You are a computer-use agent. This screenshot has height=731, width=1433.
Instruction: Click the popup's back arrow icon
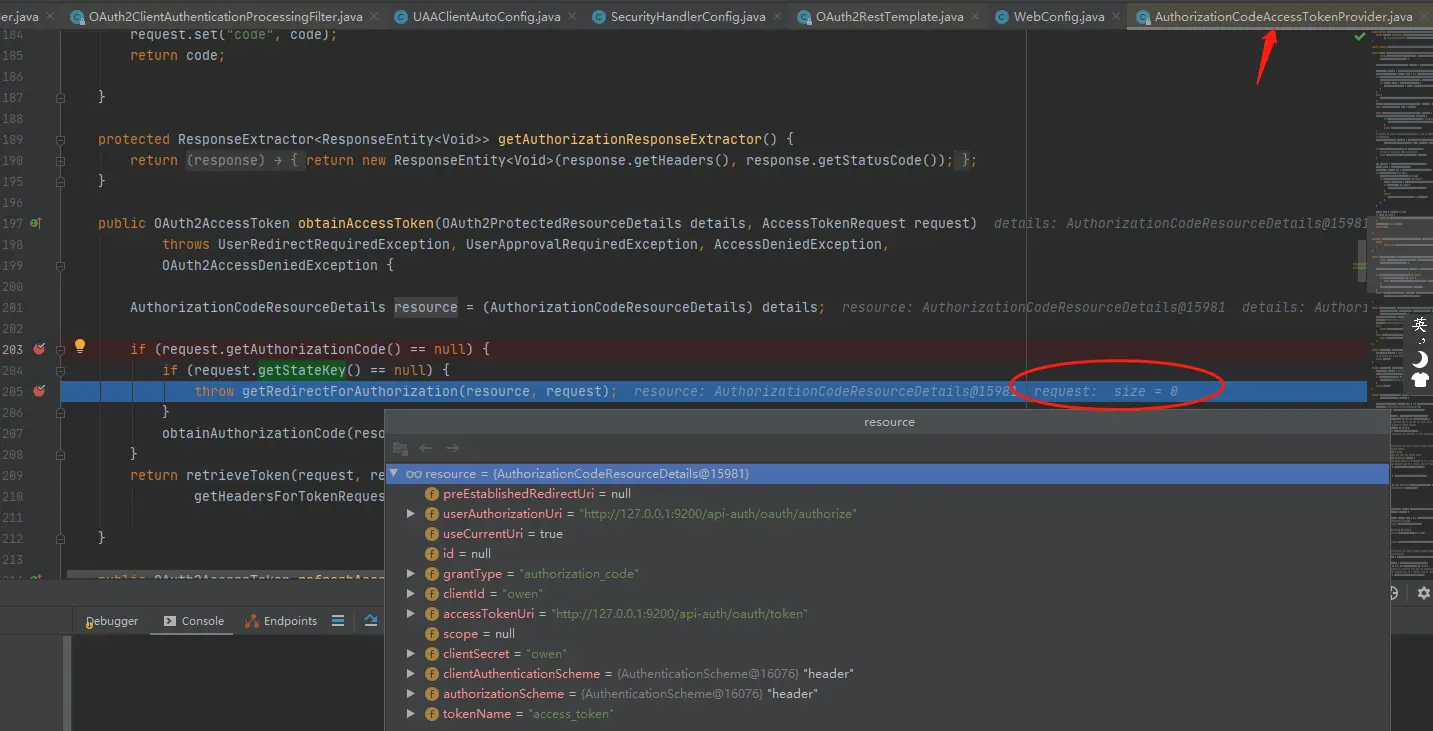click(x=426, y=449)
